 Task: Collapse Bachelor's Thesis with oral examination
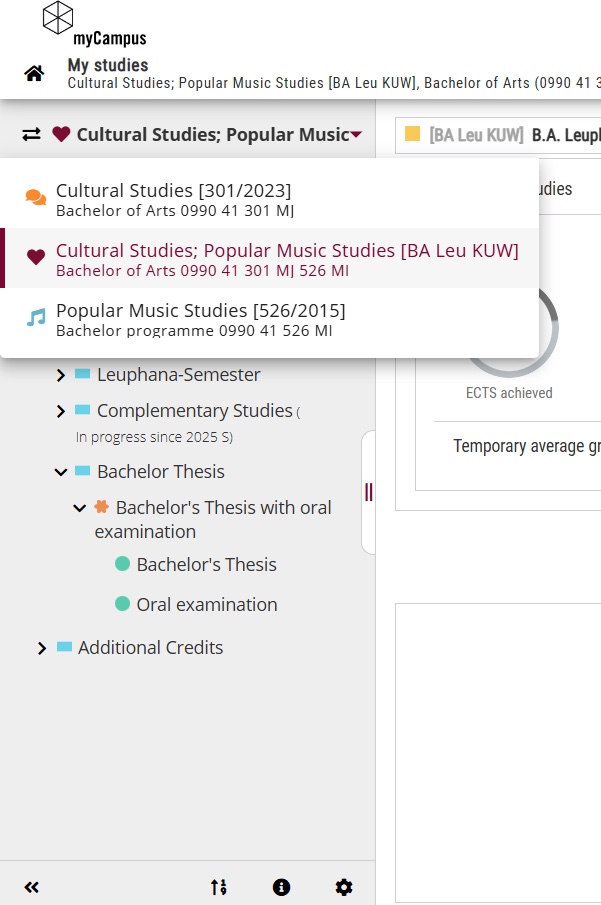[80, 508]
